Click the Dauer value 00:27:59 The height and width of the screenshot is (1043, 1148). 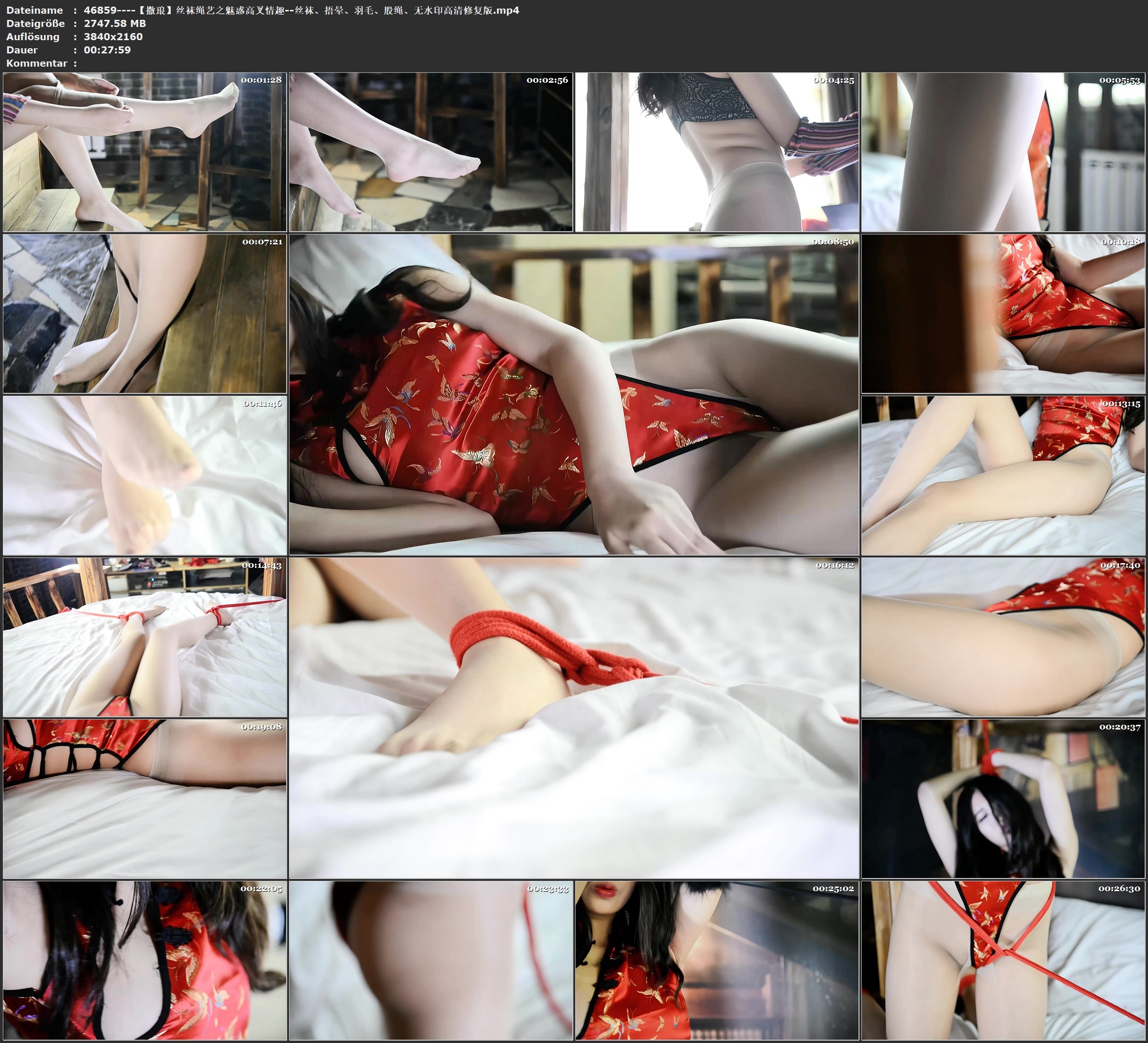(107, 50)
